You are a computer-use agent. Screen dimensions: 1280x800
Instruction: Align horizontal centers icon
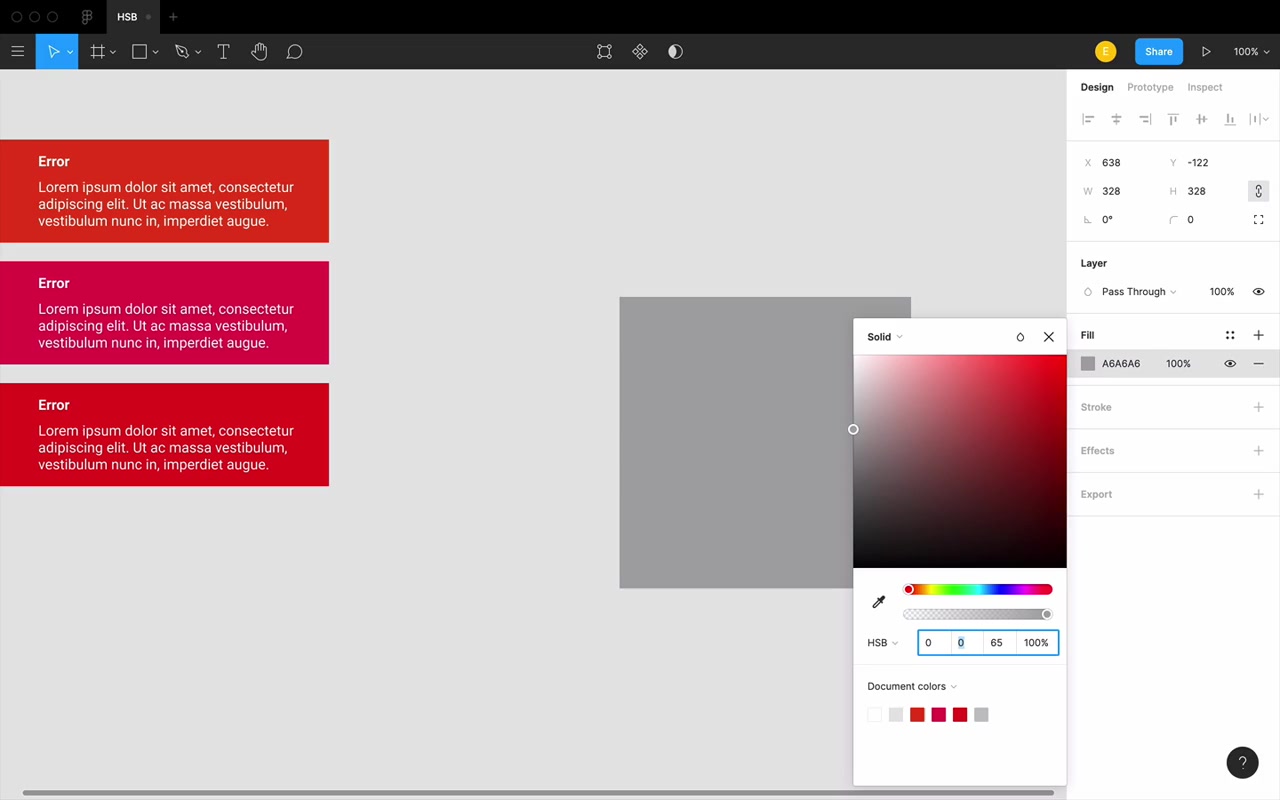click(x=1116, y=119)
